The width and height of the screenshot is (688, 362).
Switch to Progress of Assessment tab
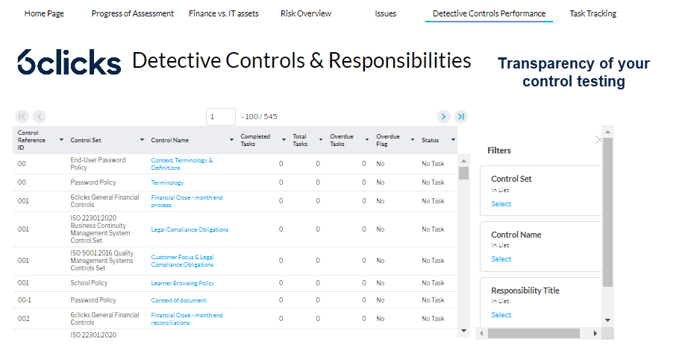click(x=133, y=14)
